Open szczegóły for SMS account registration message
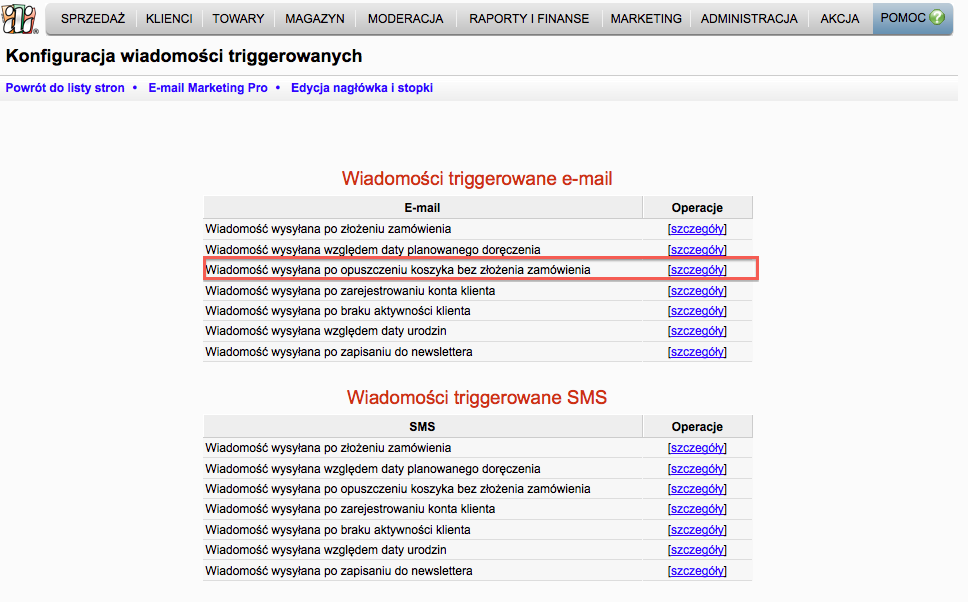Image resolution: width=968 pixels, height=602 pixels. (697, 509)
